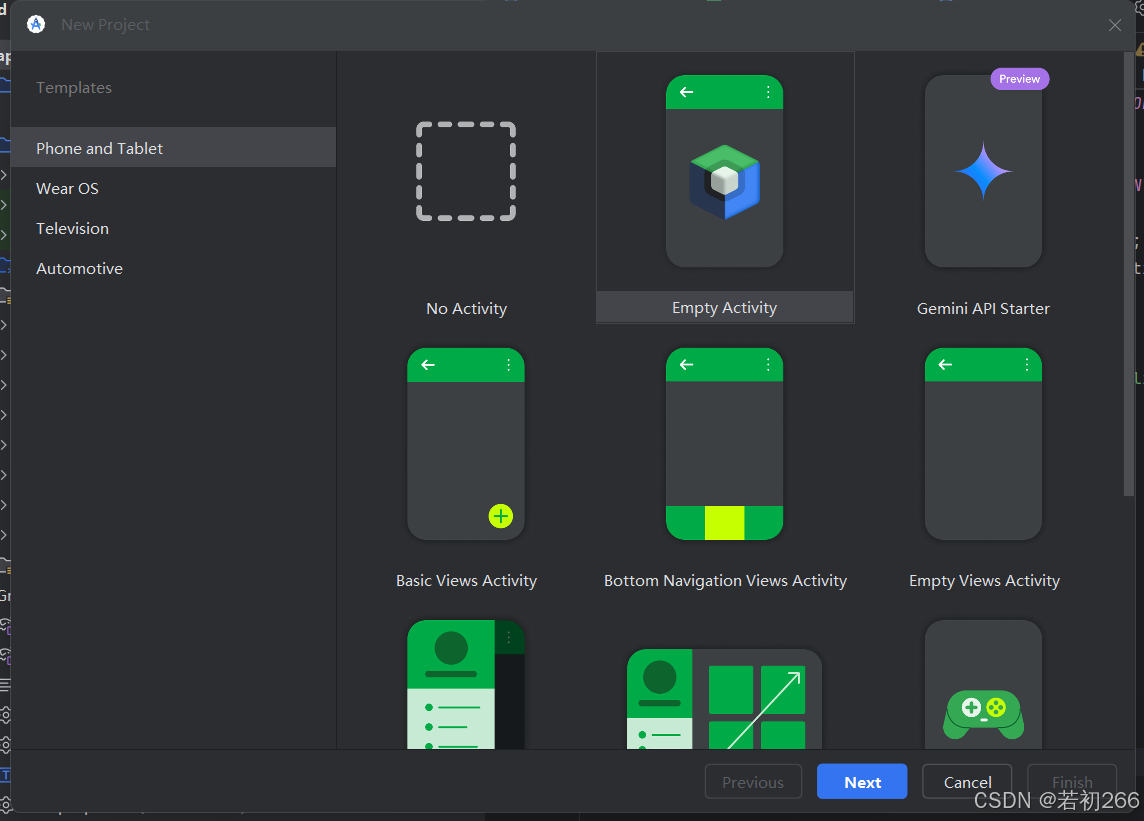Click the Preview badge on Gemini template
The image size is (1144, 821).
click(1019, 79)
